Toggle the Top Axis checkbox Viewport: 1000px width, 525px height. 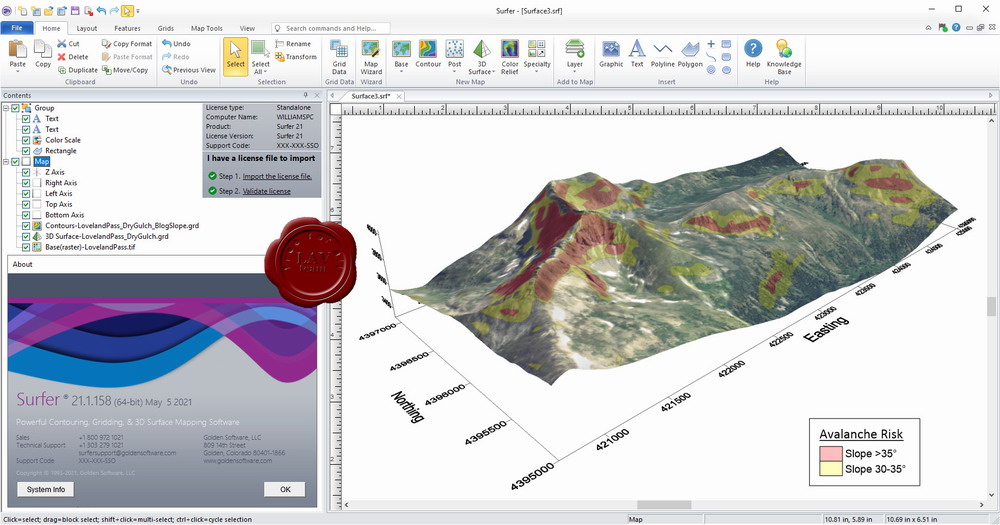coord(26,204)
